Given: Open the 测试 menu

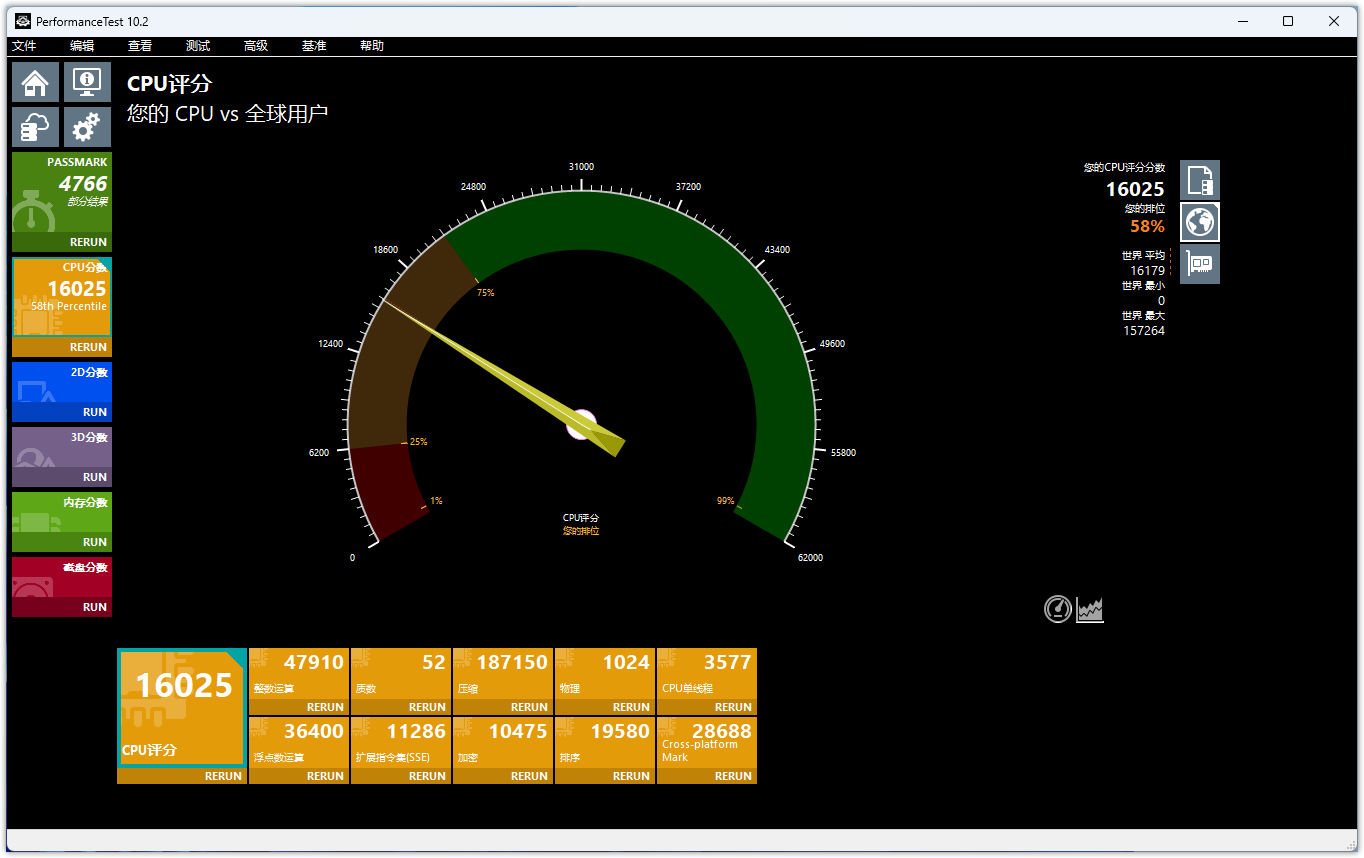Looking at the screenshot, I should 198,46.
